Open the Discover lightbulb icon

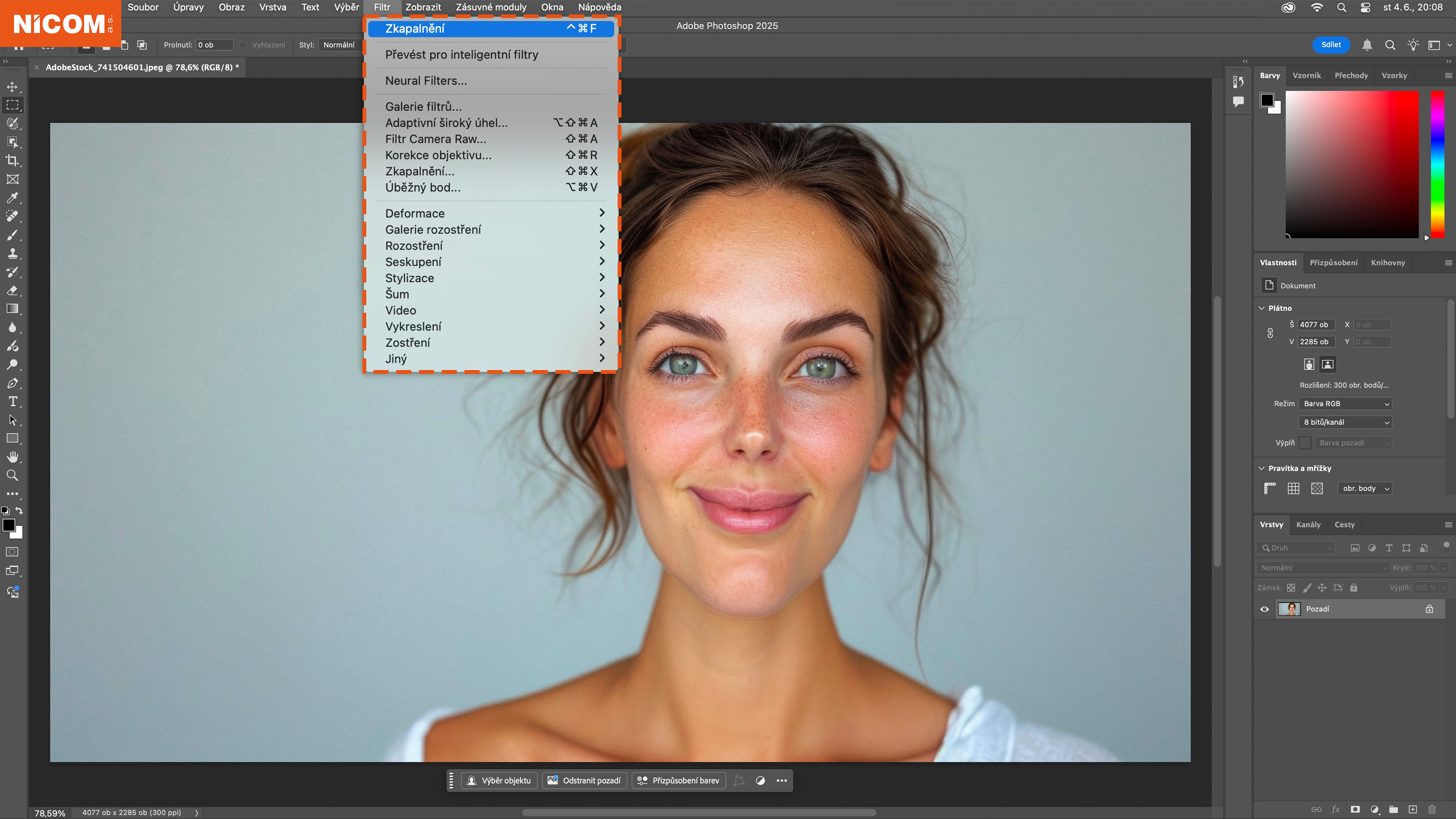(x=1413, y=45)
